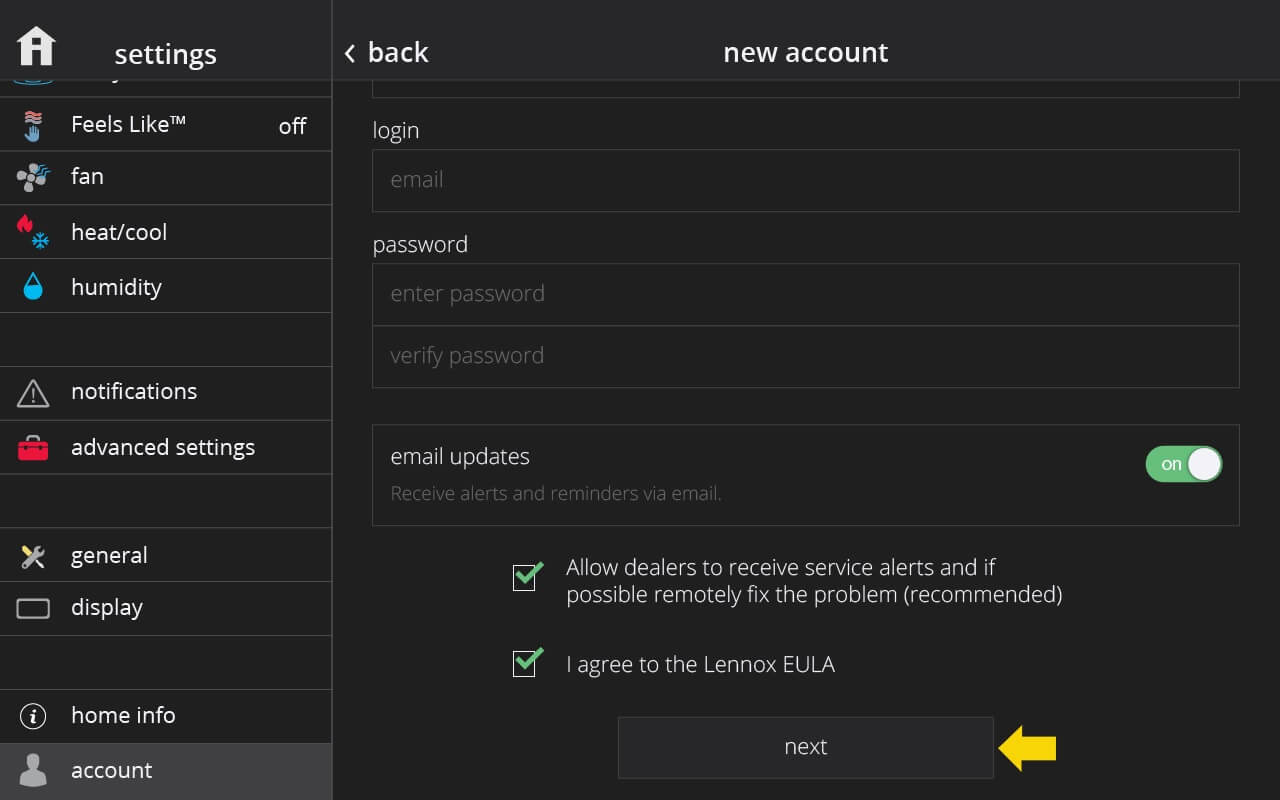Select the account menu item

[166, 771]
